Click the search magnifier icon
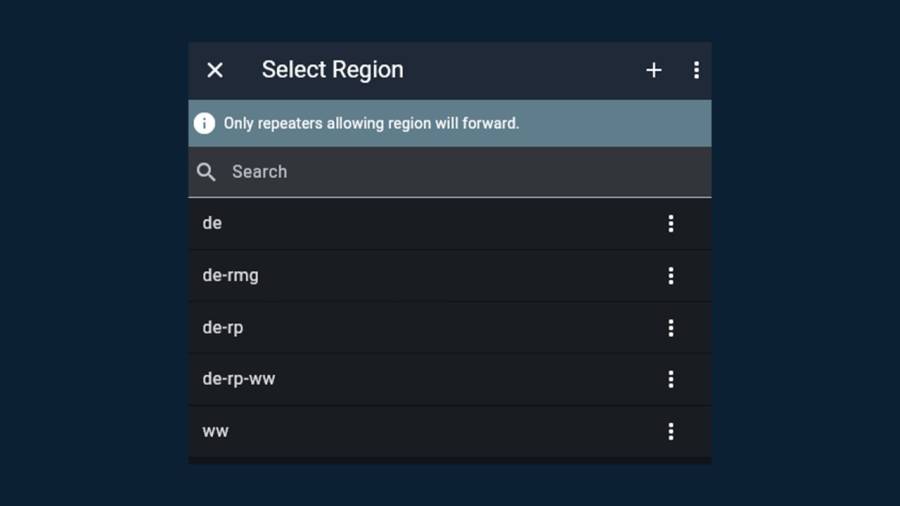The image size is (900, 506). 206,172
